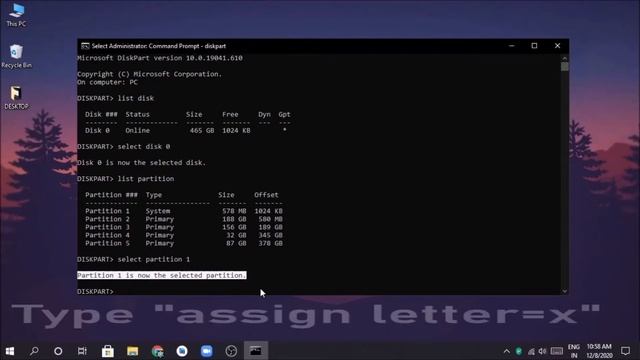Open the clock showing 10:58 AM
640x360 pixels.
click(x=599, y=351)
